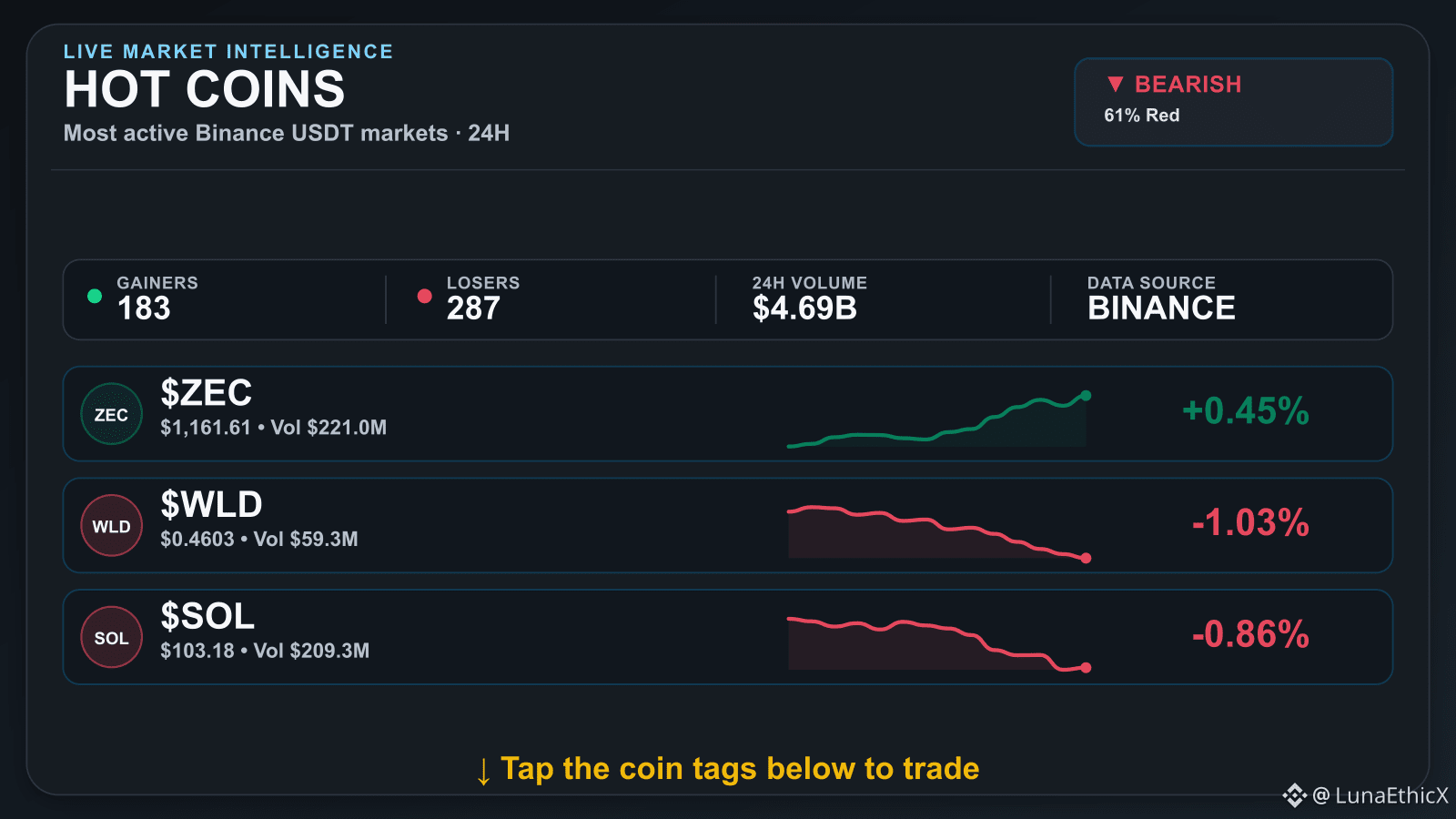
Task: Click the WLD coin circle icon
Action: coord(112,526)
